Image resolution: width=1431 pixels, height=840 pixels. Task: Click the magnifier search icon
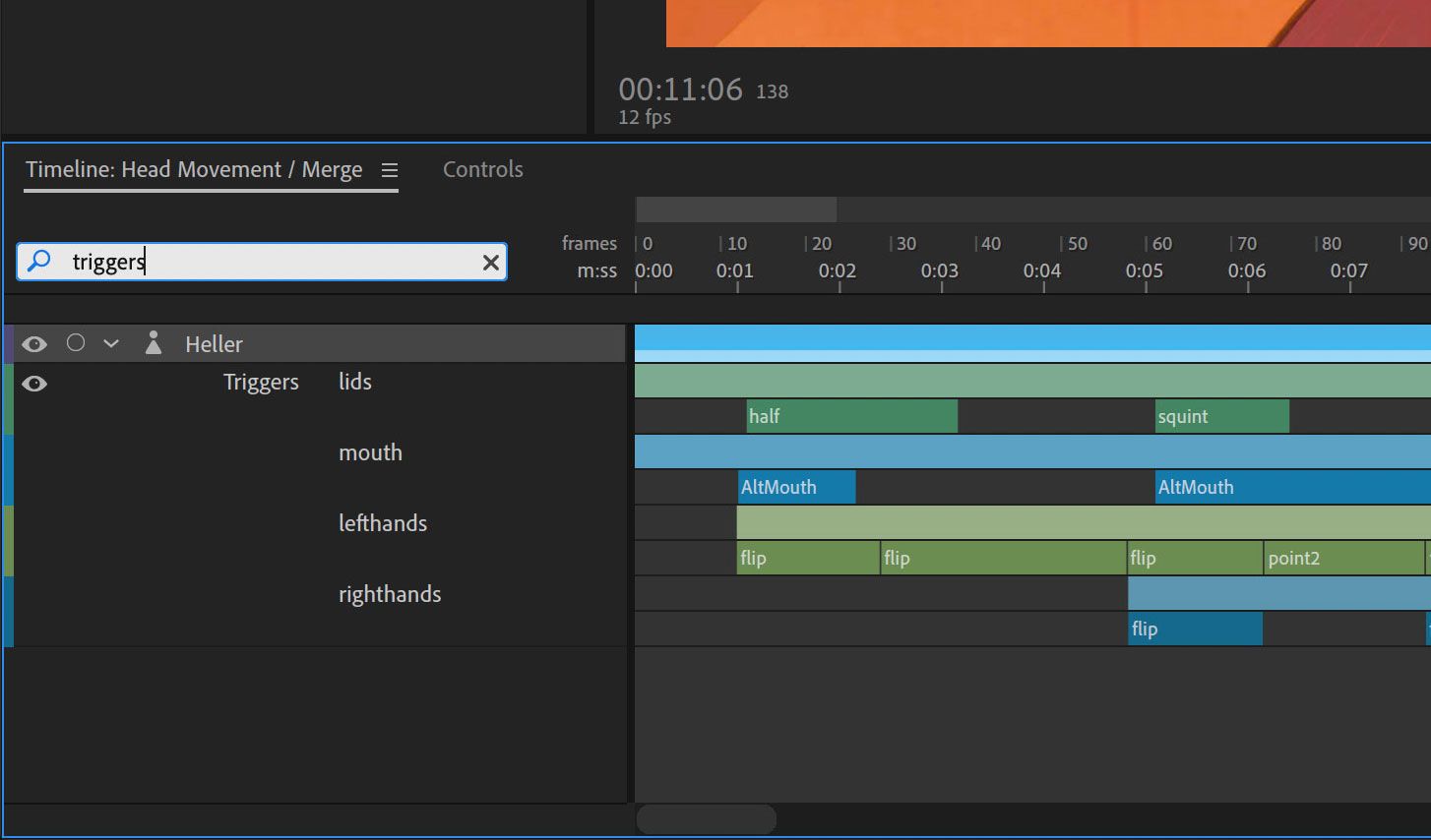point(39,262)
